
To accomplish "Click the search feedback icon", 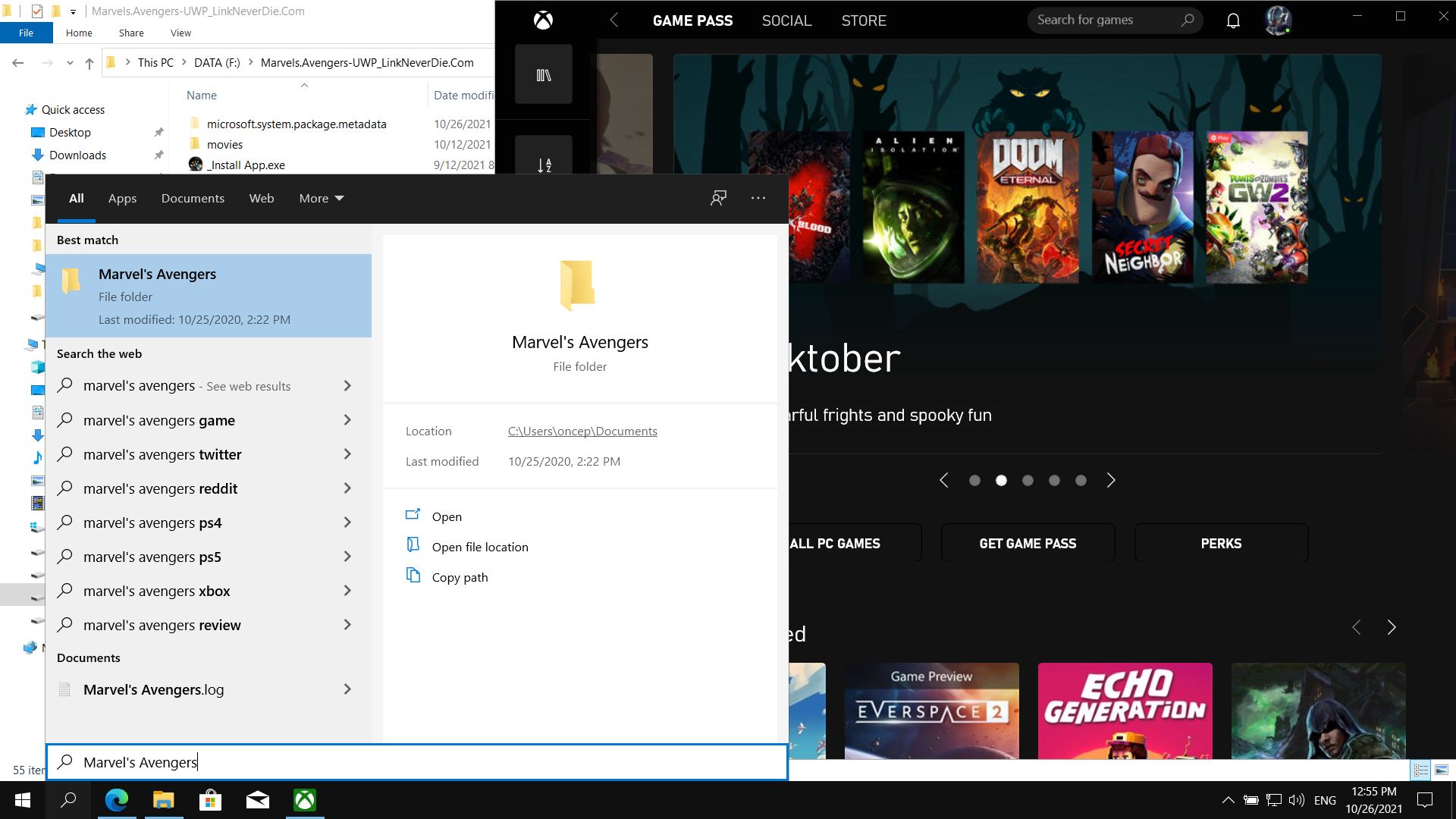I will (718, 198).
